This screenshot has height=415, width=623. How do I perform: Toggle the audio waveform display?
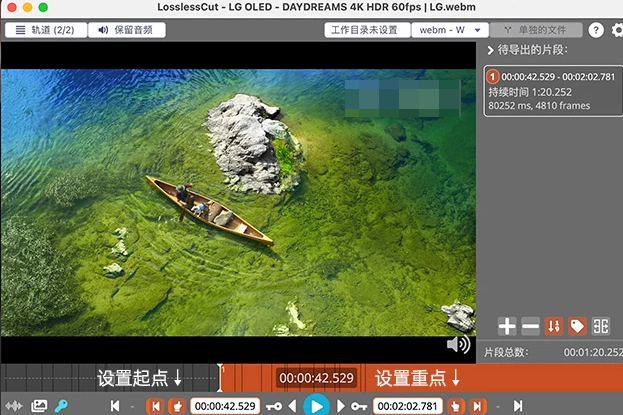[x=14, y=406]
